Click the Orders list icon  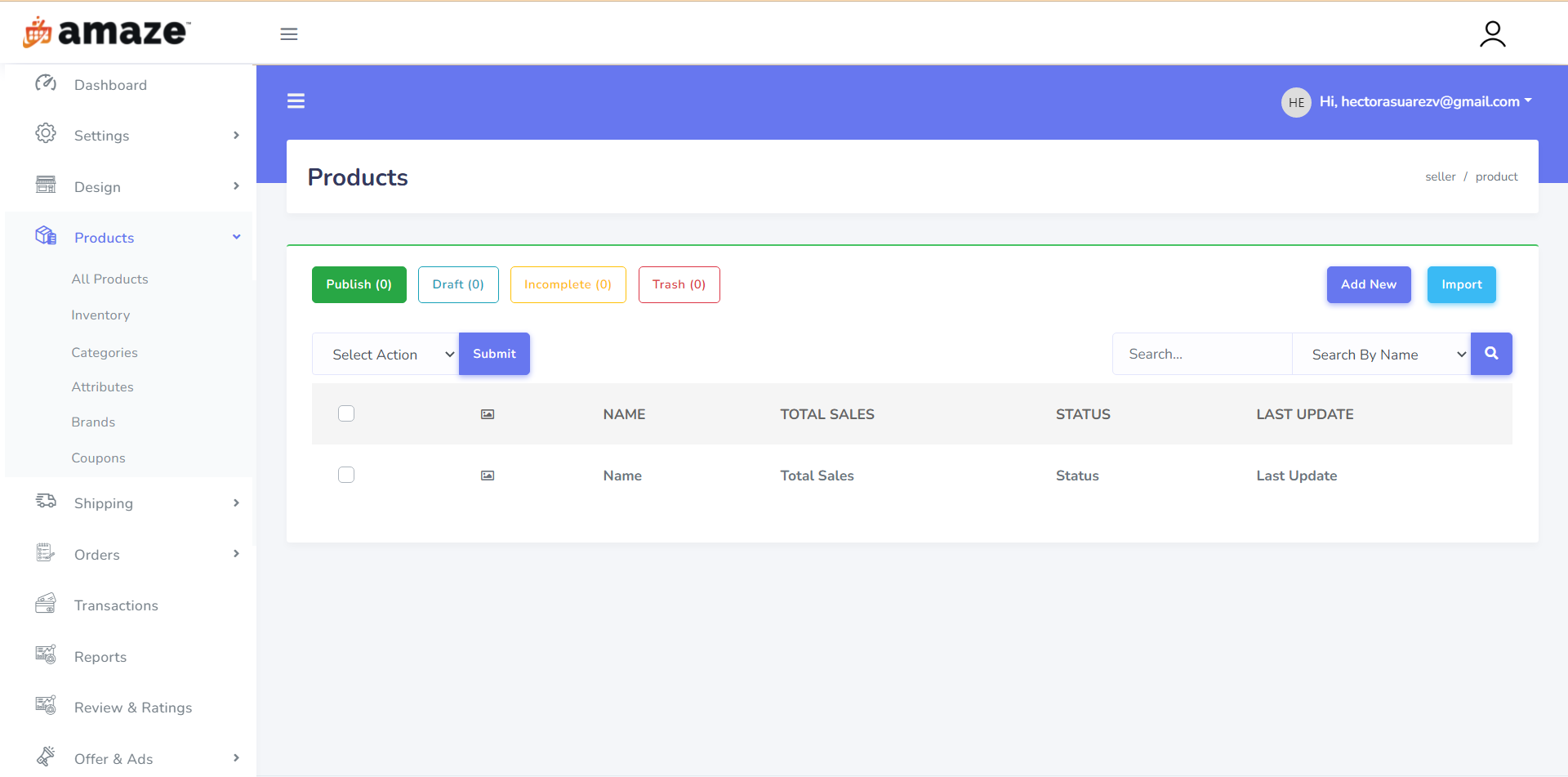[46, 553]
